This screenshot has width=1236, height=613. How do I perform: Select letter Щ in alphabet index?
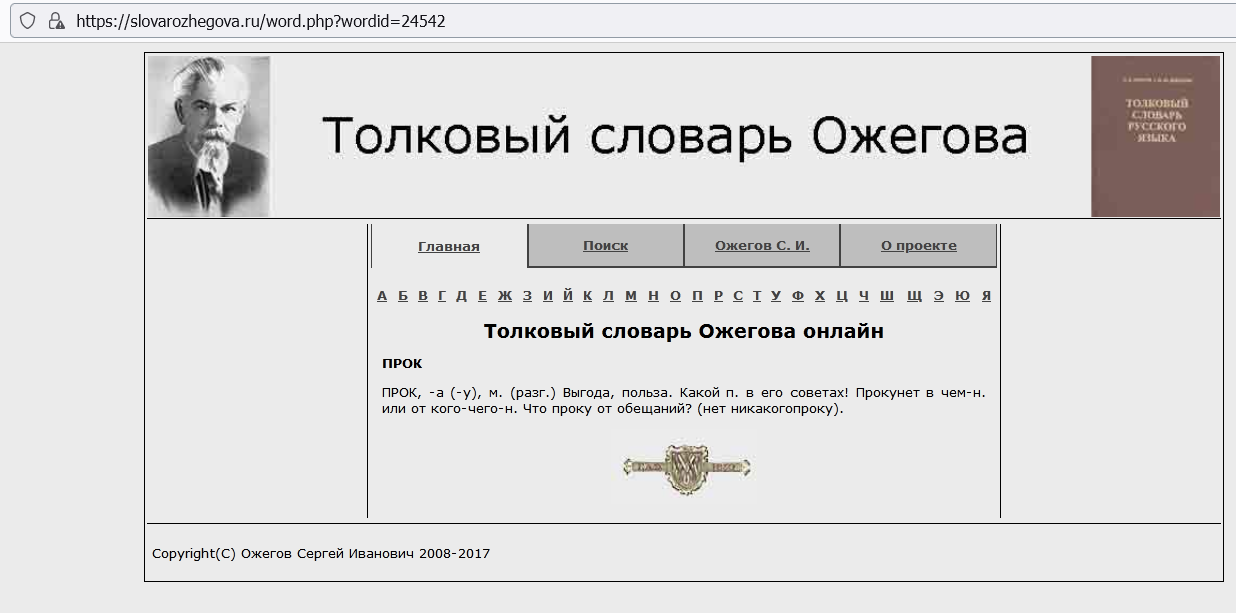click(914, 295)
